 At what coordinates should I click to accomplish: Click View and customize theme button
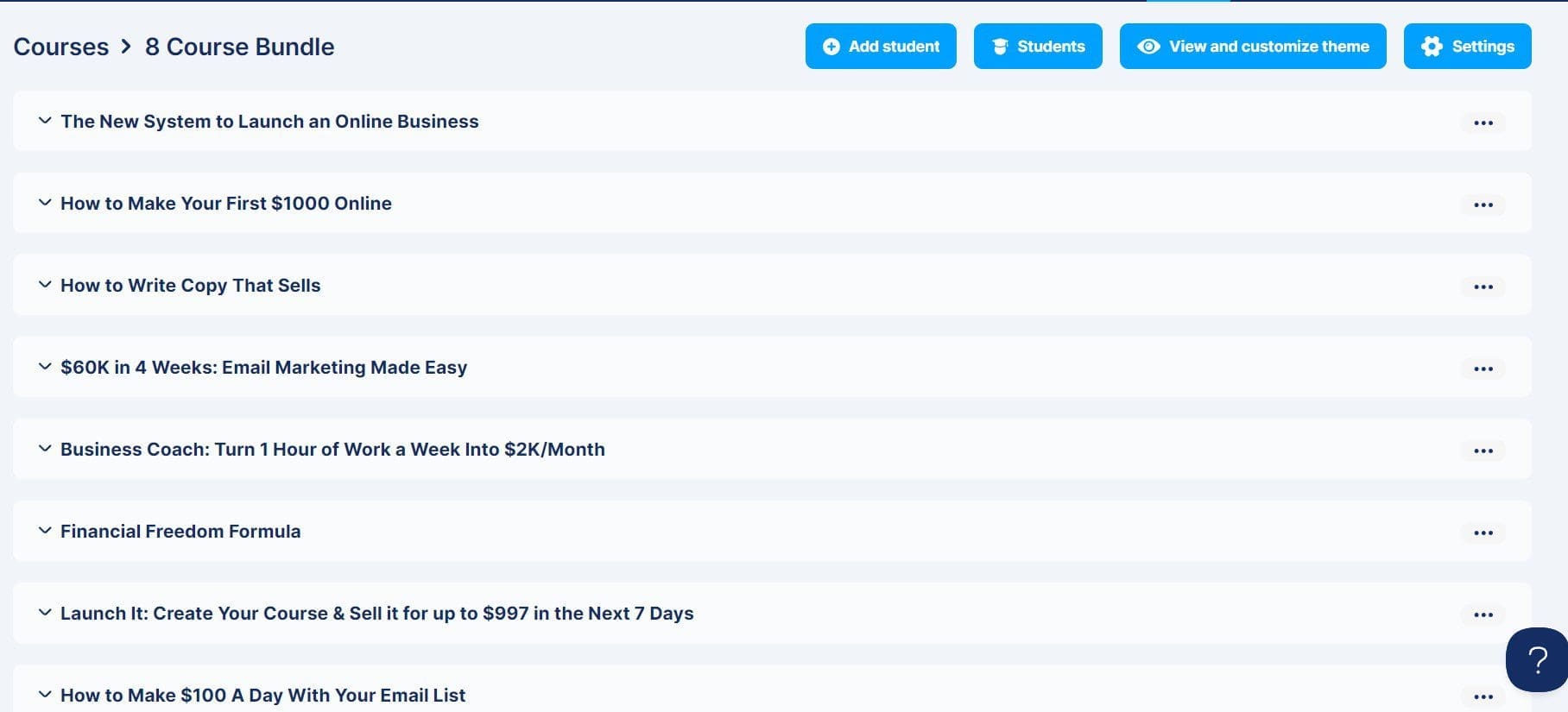point(1253,46)
